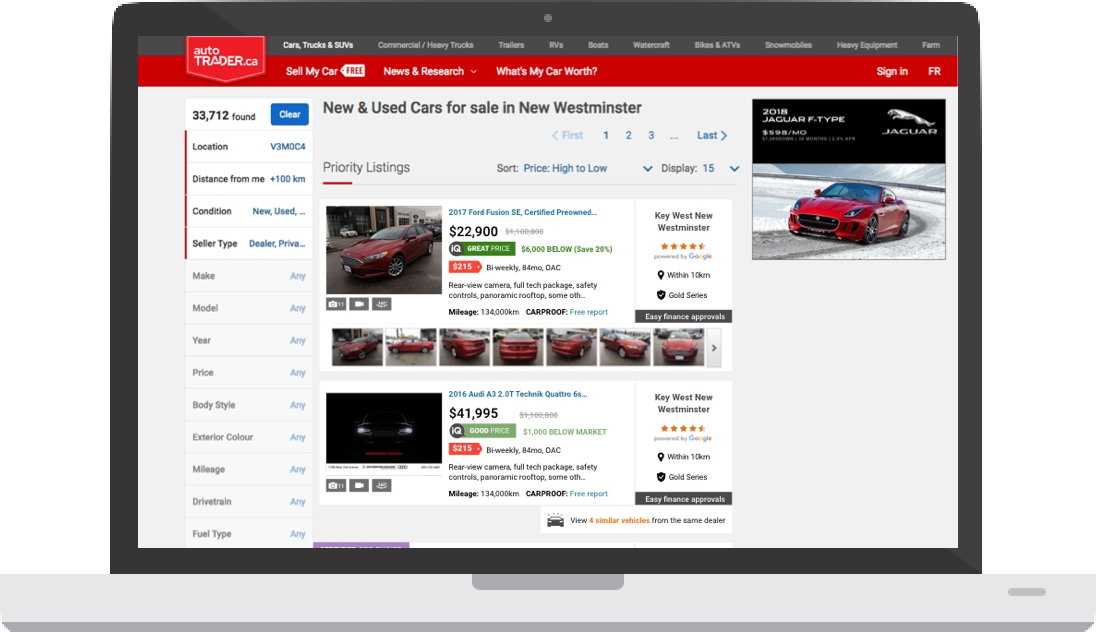Expand the Fuel Type filter
This screenshot has width=1096, height=632.
click(x=249, y=533)
